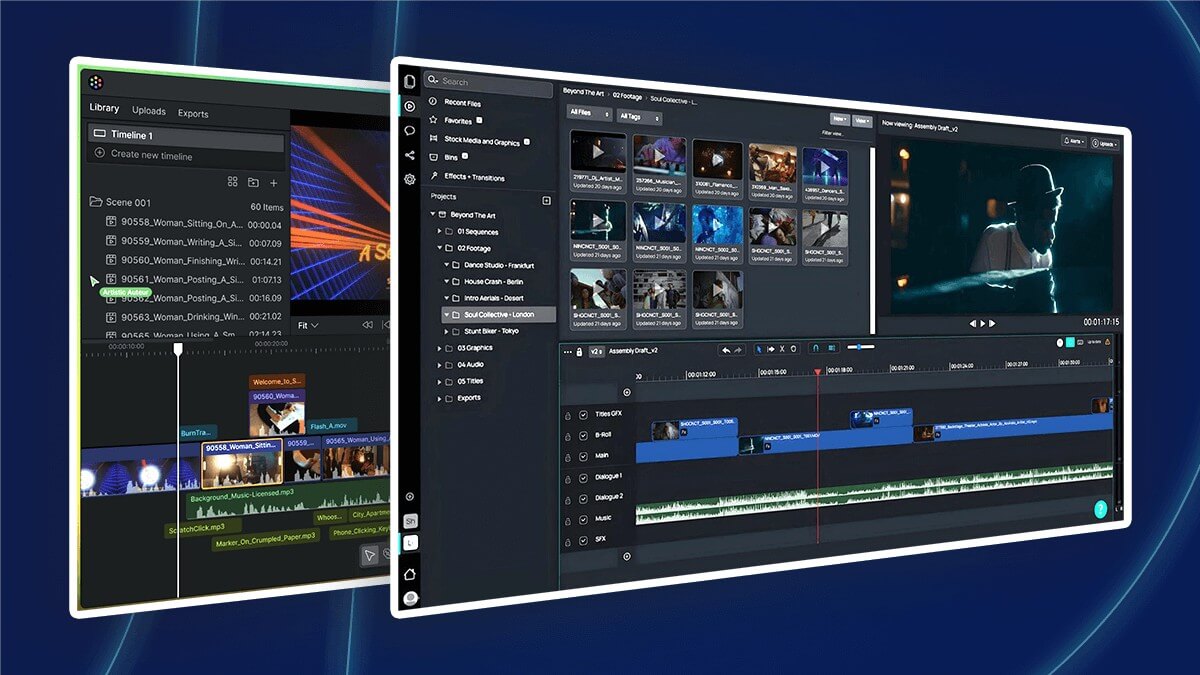1200x675 pixels.
Task: Toggle the lock on the Titles GFX track
Action: (x=568, y=414)
